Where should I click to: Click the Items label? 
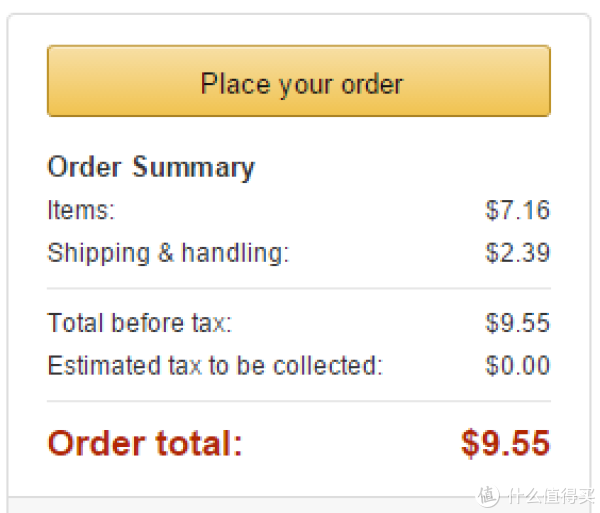[81, 210]
